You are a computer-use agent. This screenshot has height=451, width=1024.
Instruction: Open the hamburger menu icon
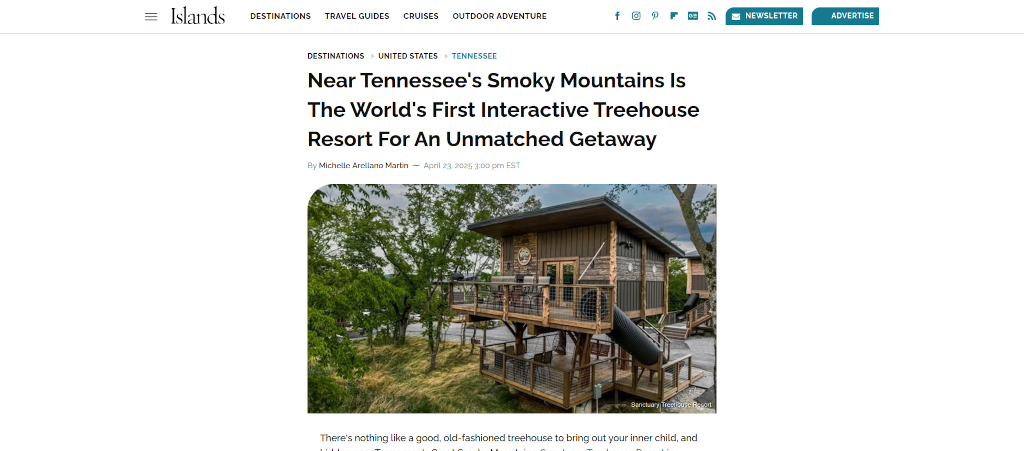151,16
